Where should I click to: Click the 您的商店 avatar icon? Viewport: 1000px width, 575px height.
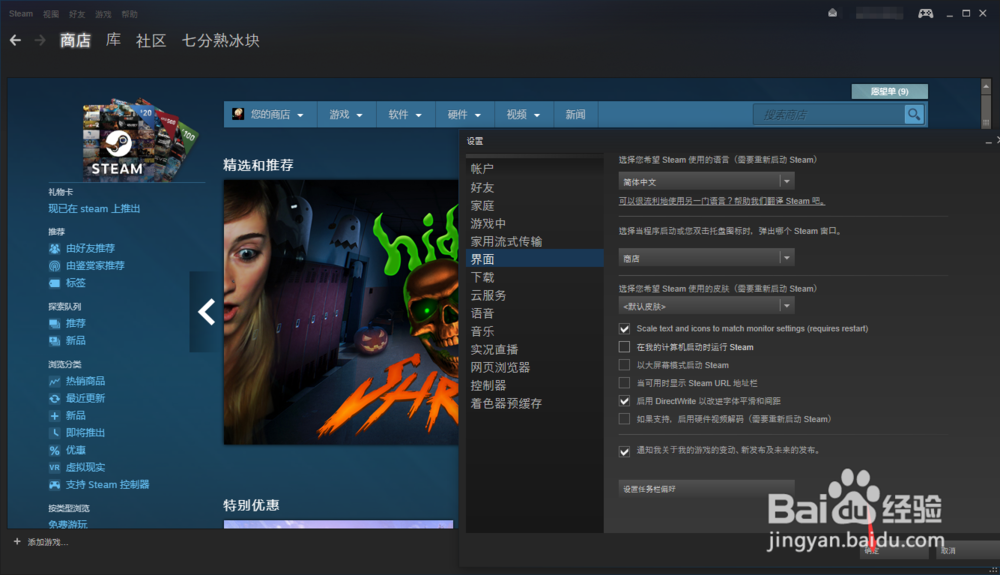point(238,114)
